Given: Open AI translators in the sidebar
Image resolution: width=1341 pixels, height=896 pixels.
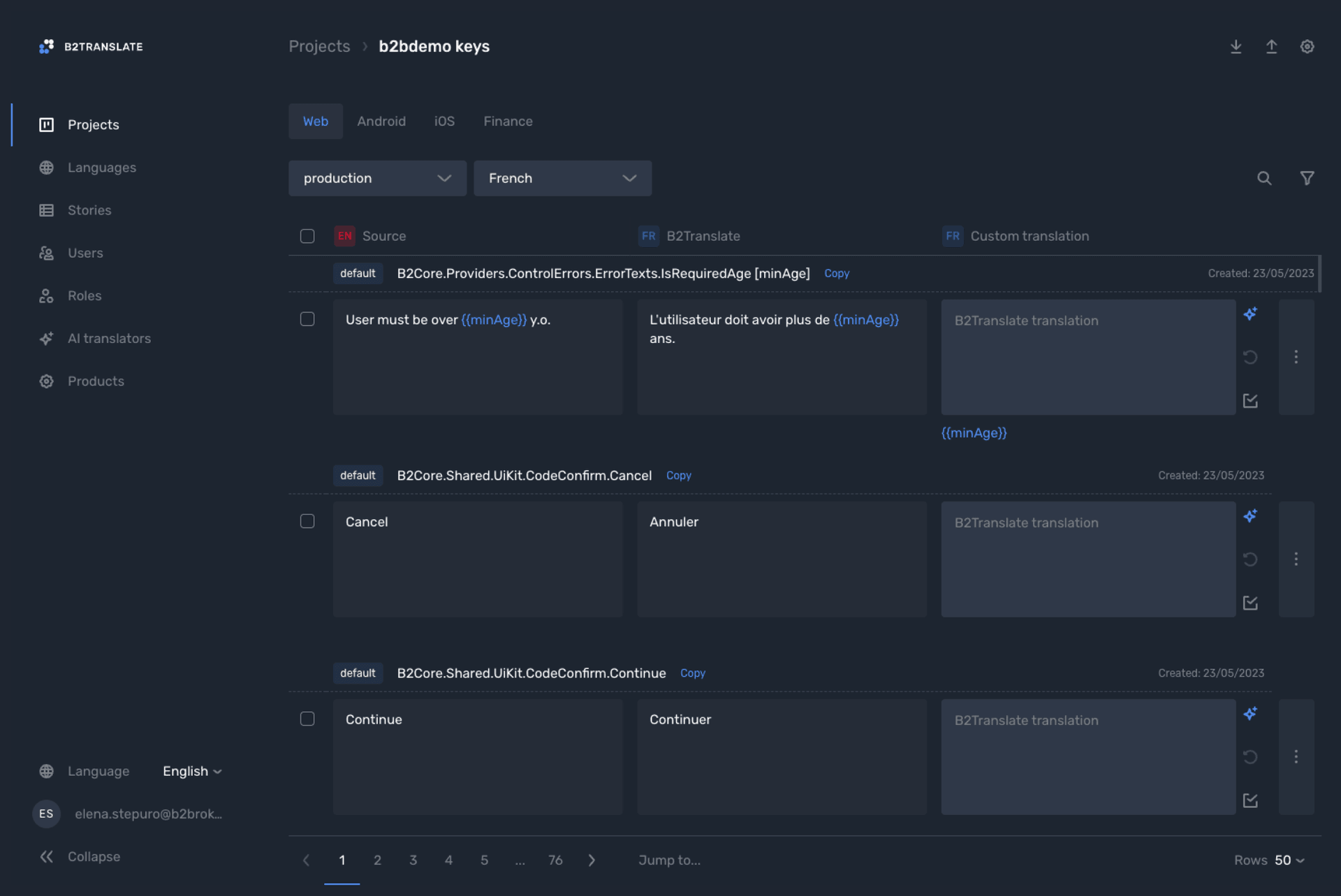Looking at the screenshot, I should click(109, 339).
